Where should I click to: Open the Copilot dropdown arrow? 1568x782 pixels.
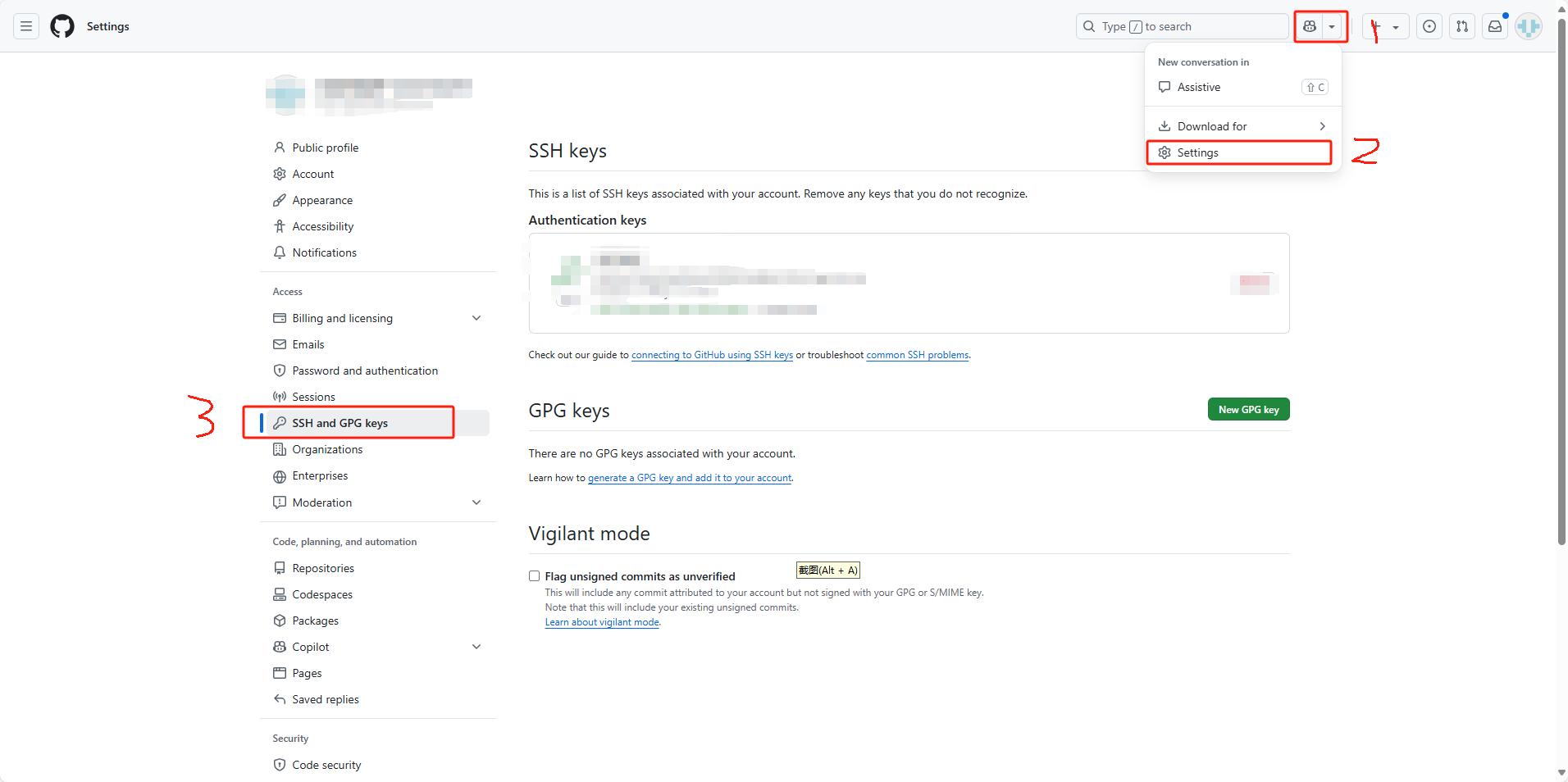coord(1332,26)
